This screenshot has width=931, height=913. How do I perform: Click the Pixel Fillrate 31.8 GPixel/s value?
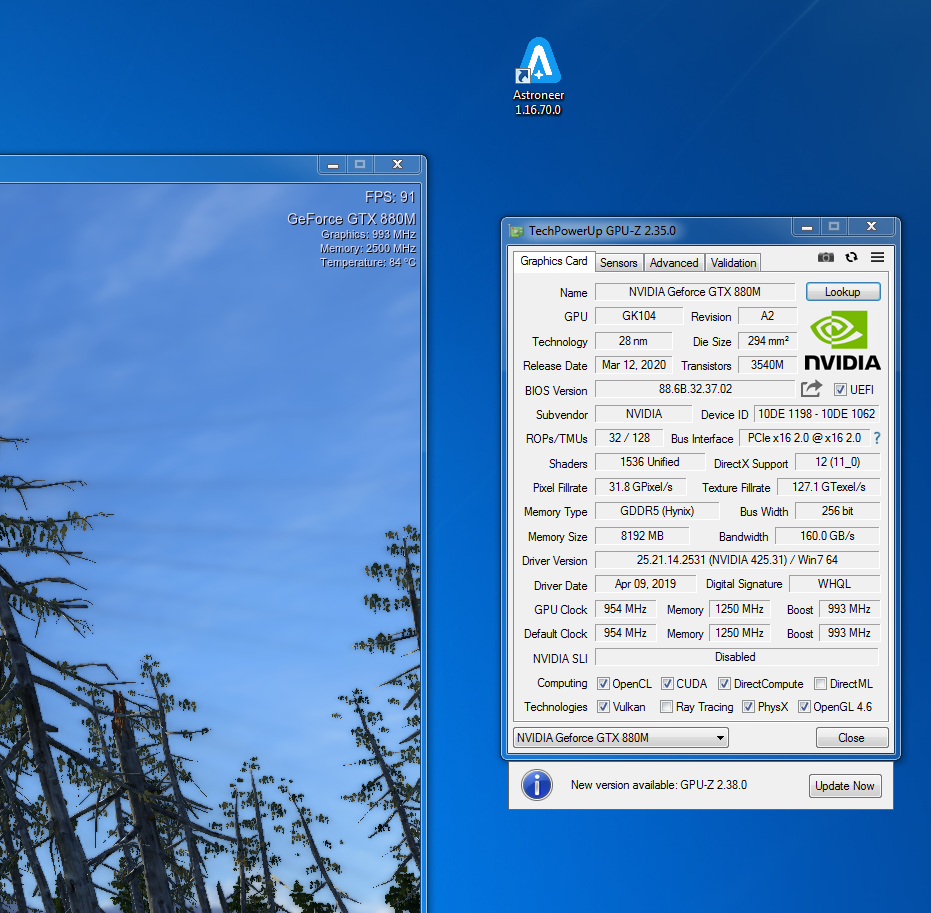[640, 487]
